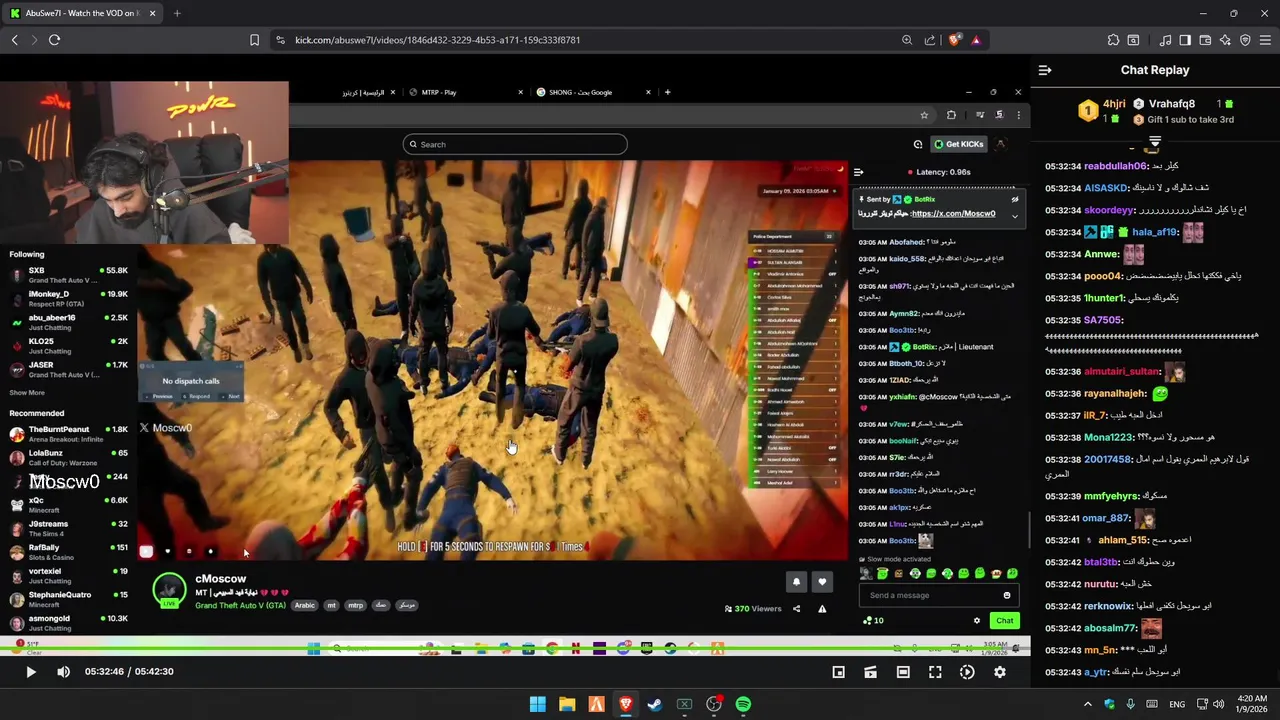Expand the gift leaderboard arrow
The height and width of the screenshot is (720, 1280).
pyautogui.click(x=1155, y=141)
